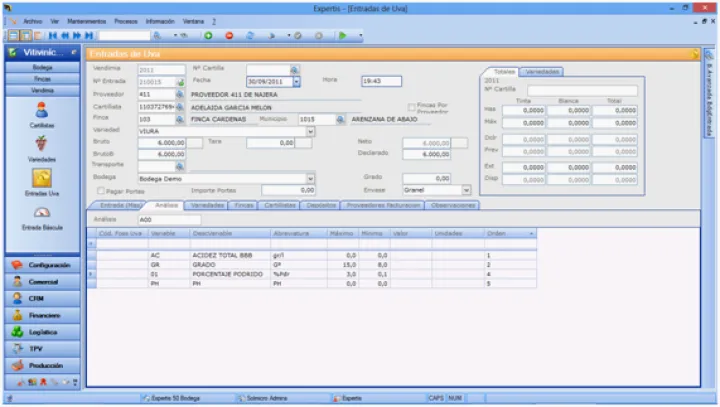This screenshot has width=720, height=407.
Task: Open the Envase dropdown
Action: tap(466, 189)
